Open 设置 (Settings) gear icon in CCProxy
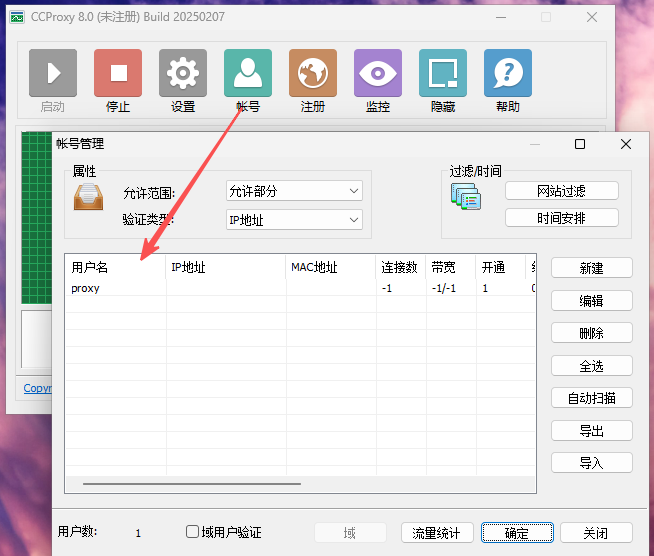Screen dimensions: 654x556 [183, 73]
